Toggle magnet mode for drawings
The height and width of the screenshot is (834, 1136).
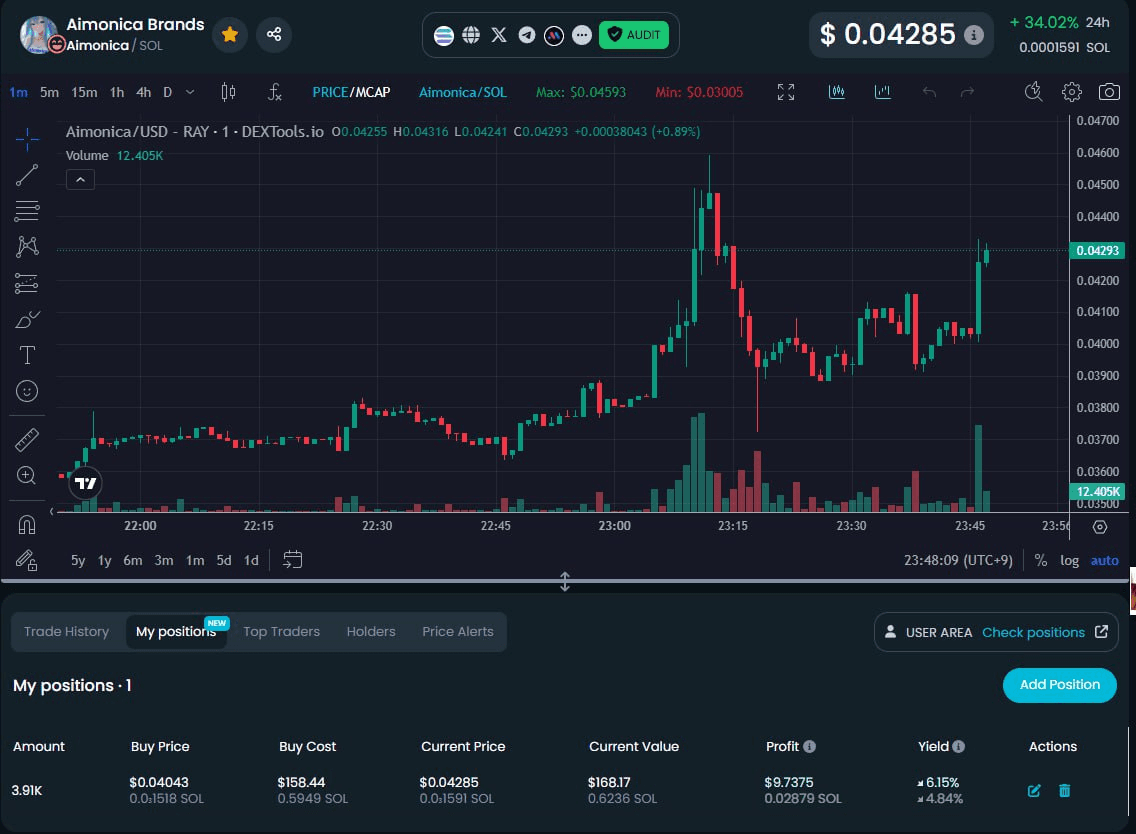[x=27, y=524]
